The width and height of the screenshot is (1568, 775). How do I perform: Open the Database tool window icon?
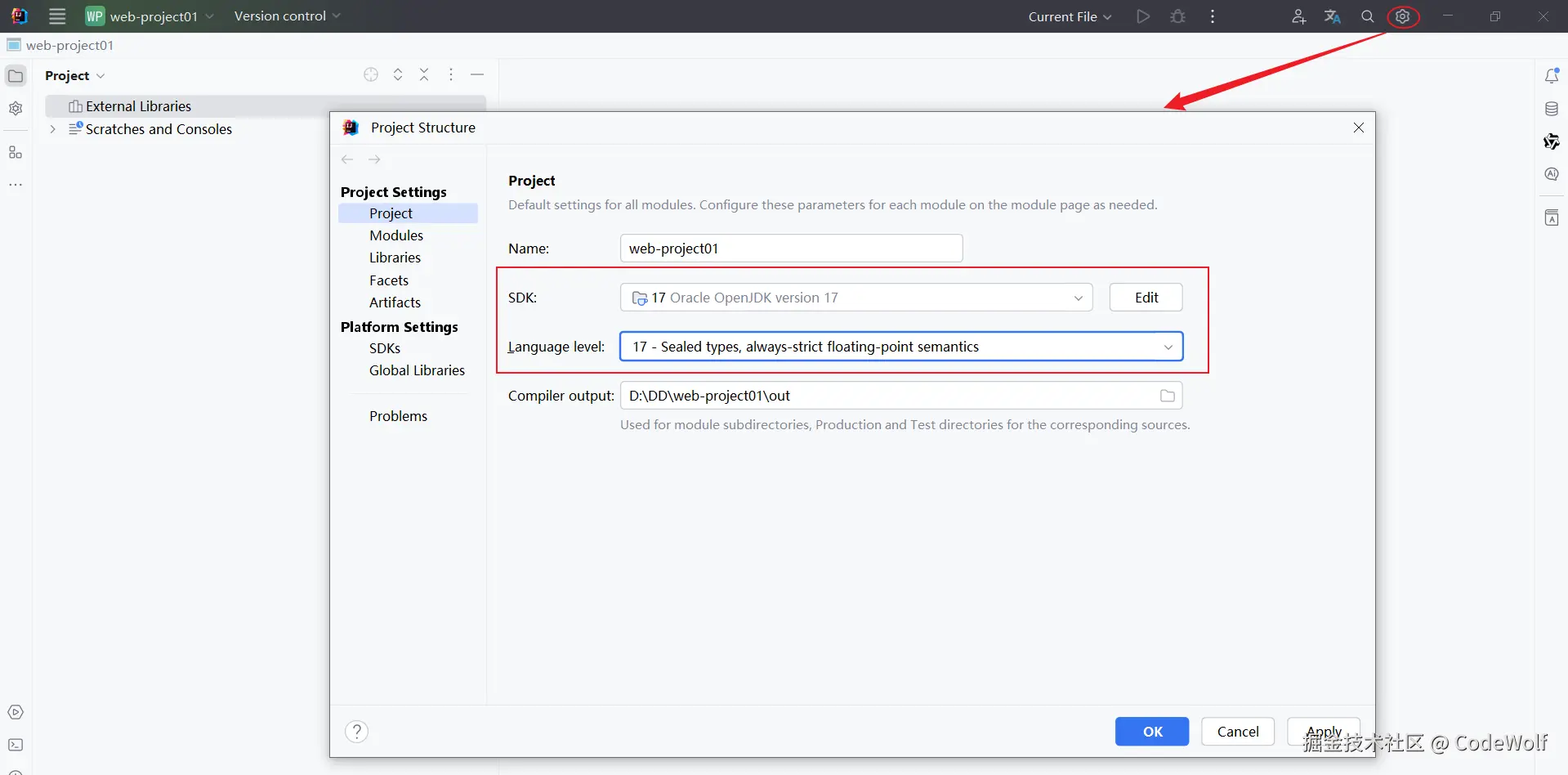pyautogui.click(x=1552, y=109)
